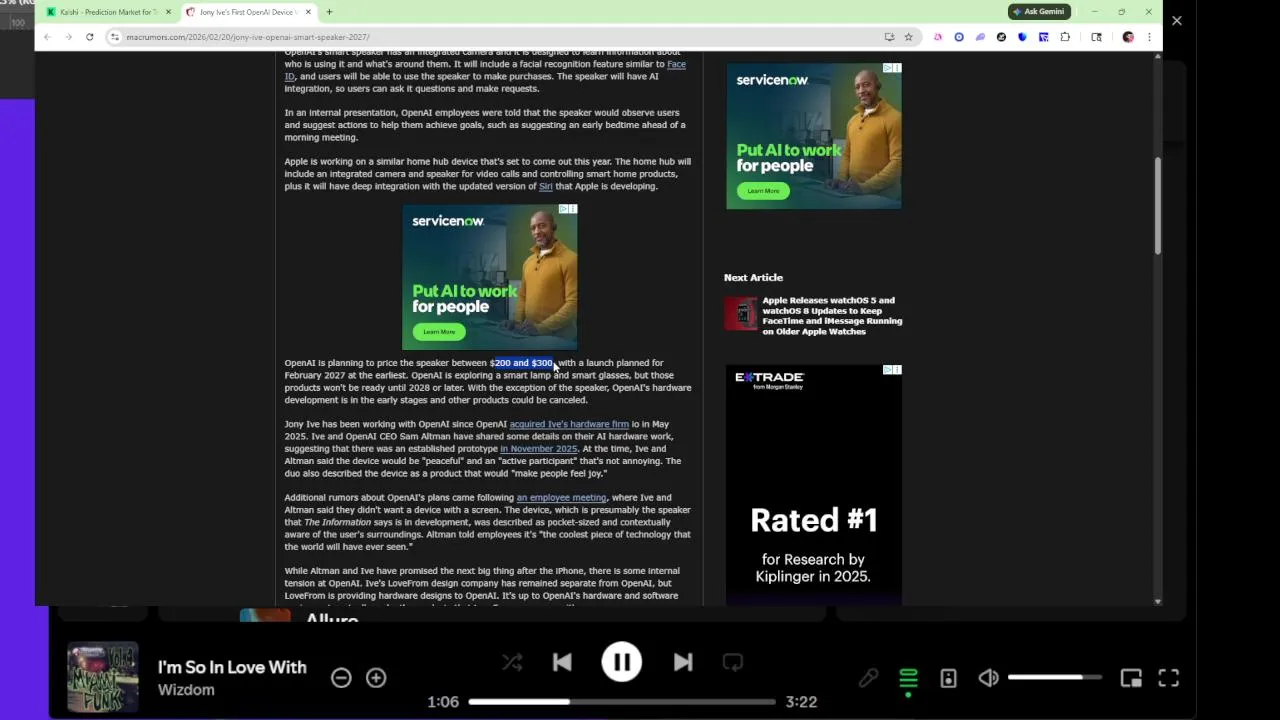This screenshot has width=1280, height=720.
Task: Open the Spotify lyrics microphone icon
Action: click(868, 678)
